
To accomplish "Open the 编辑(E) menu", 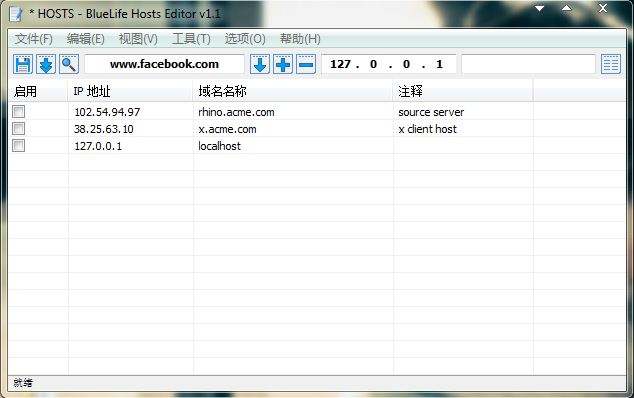I will (x=86, y=39).
